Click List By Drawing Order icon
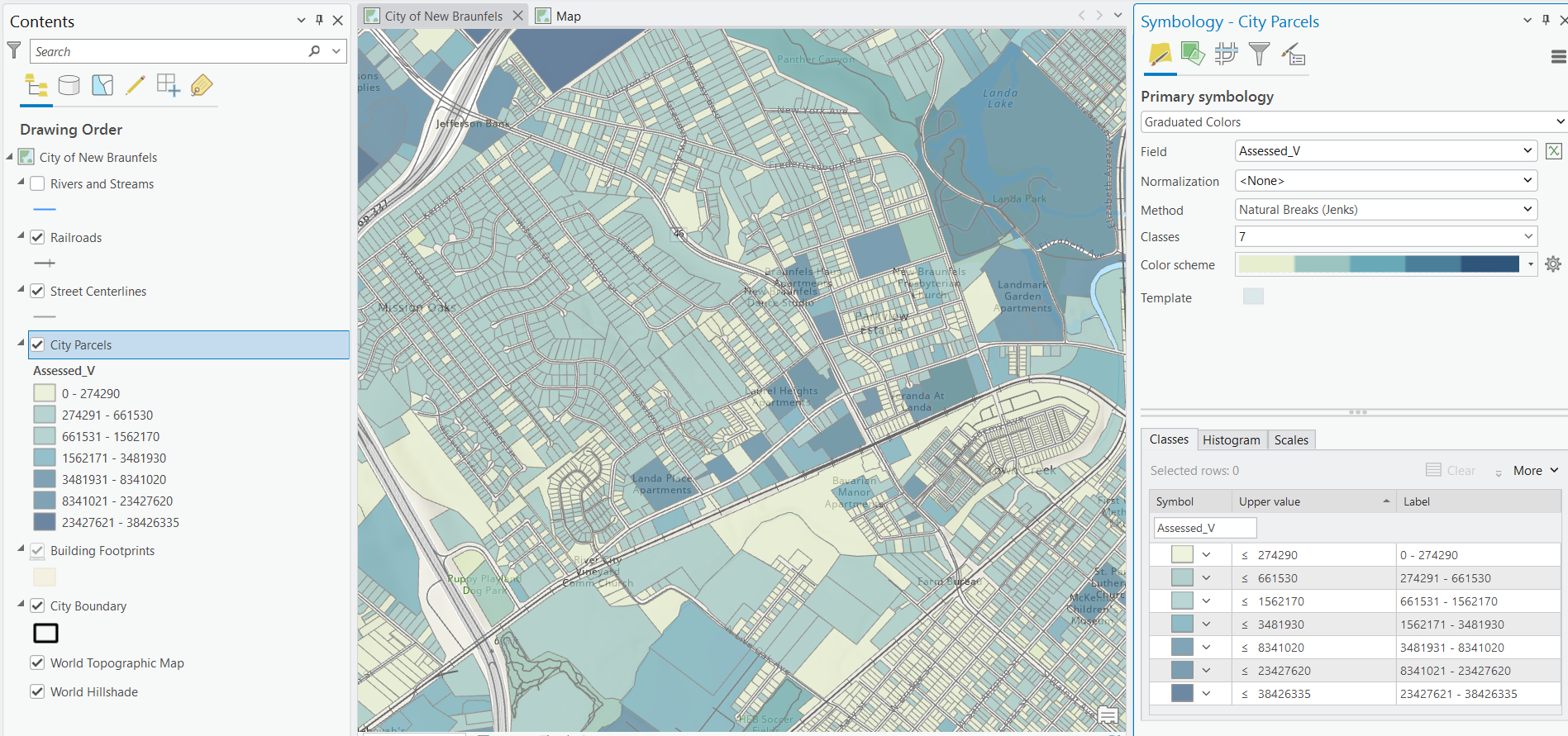 point(36,85)
